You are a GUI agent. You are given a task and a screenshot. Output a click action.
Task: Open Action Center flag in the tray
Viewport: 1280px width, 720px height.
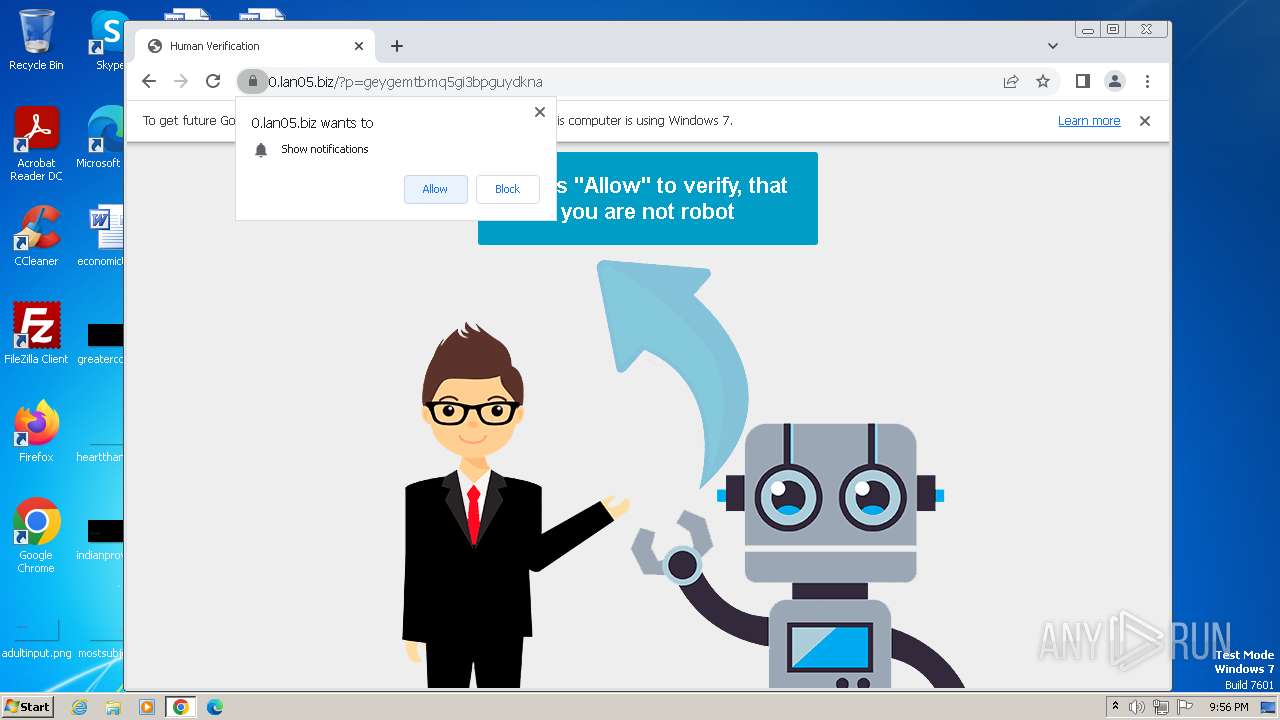pos(1185,707)
